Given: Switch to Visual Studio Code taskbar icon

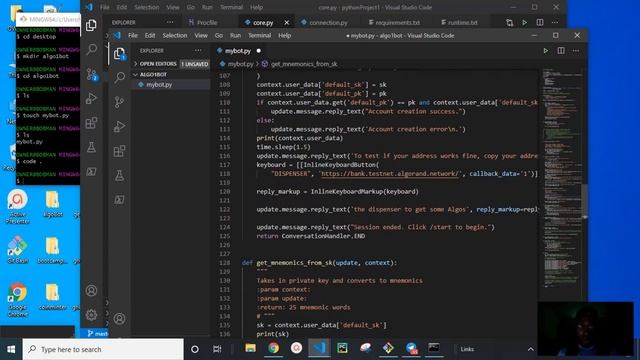Looking at the screenshot, I should coord(319,348).
